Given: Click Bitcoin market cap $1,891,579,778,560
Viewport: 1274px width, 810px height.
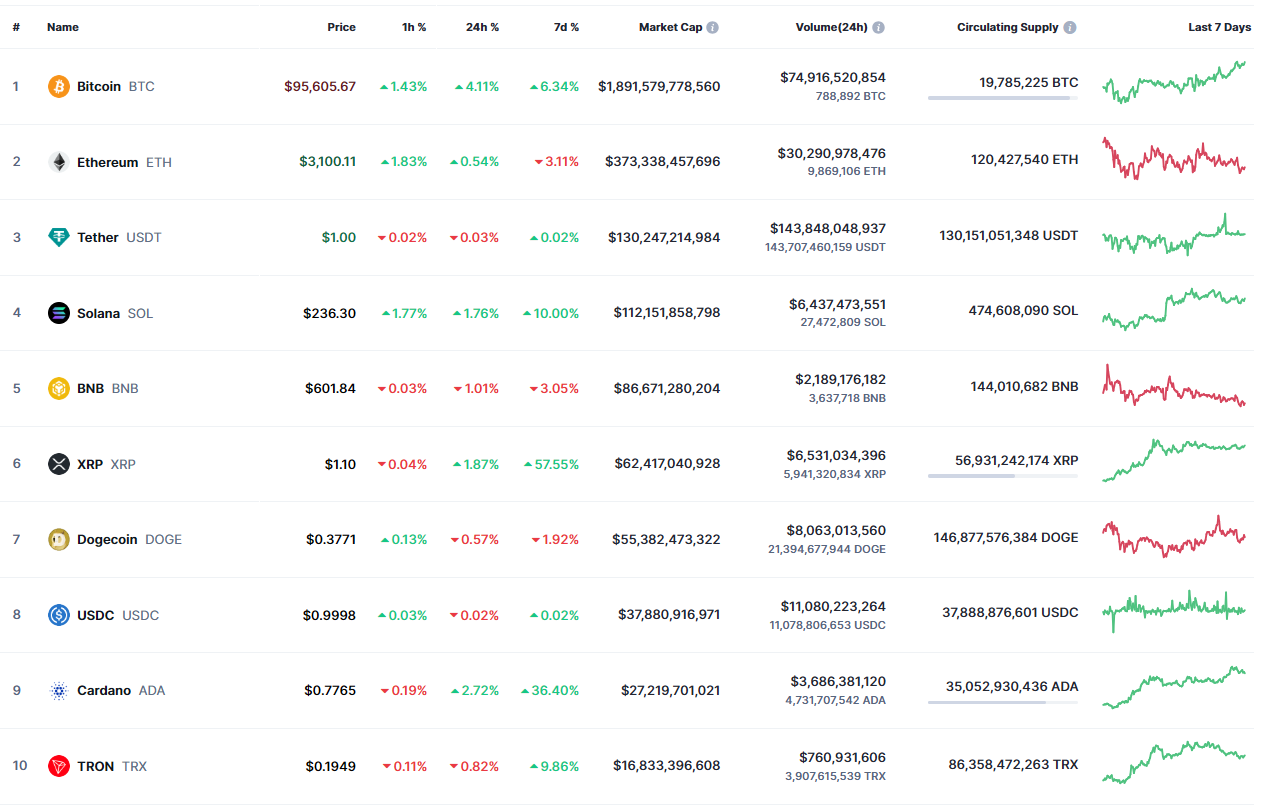Looking at the screenshot, I should [659, 87].
